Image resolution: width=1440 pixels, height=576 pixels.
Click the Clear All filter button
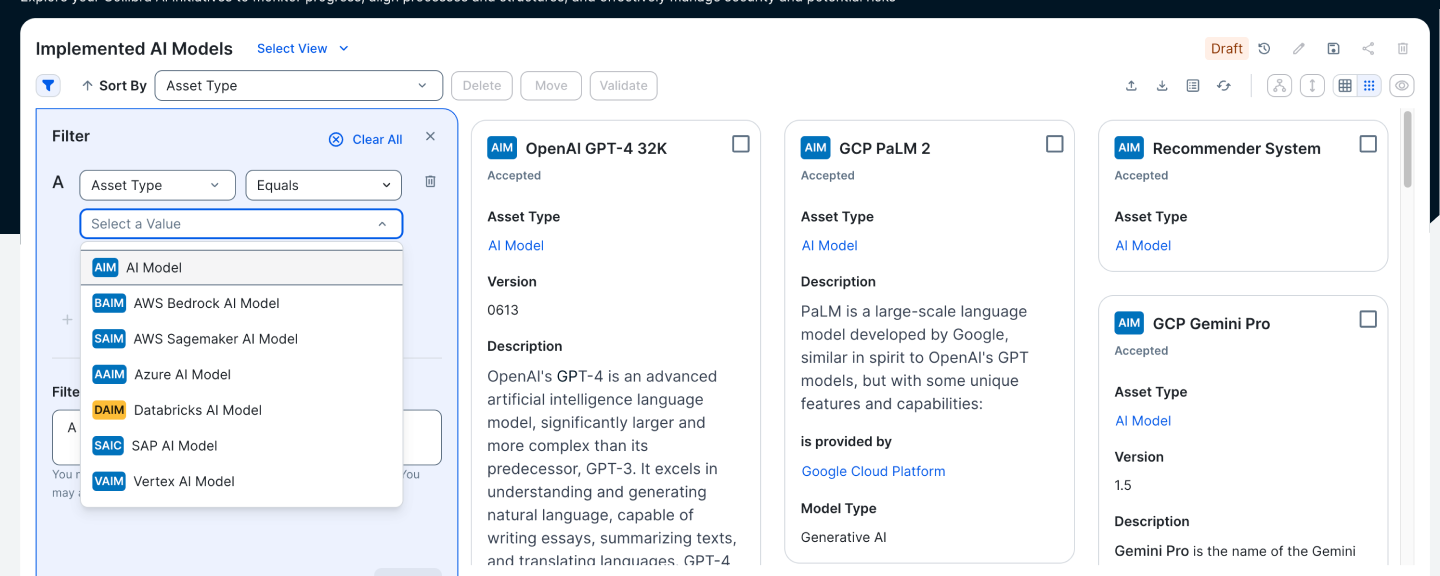click(366, 139)
